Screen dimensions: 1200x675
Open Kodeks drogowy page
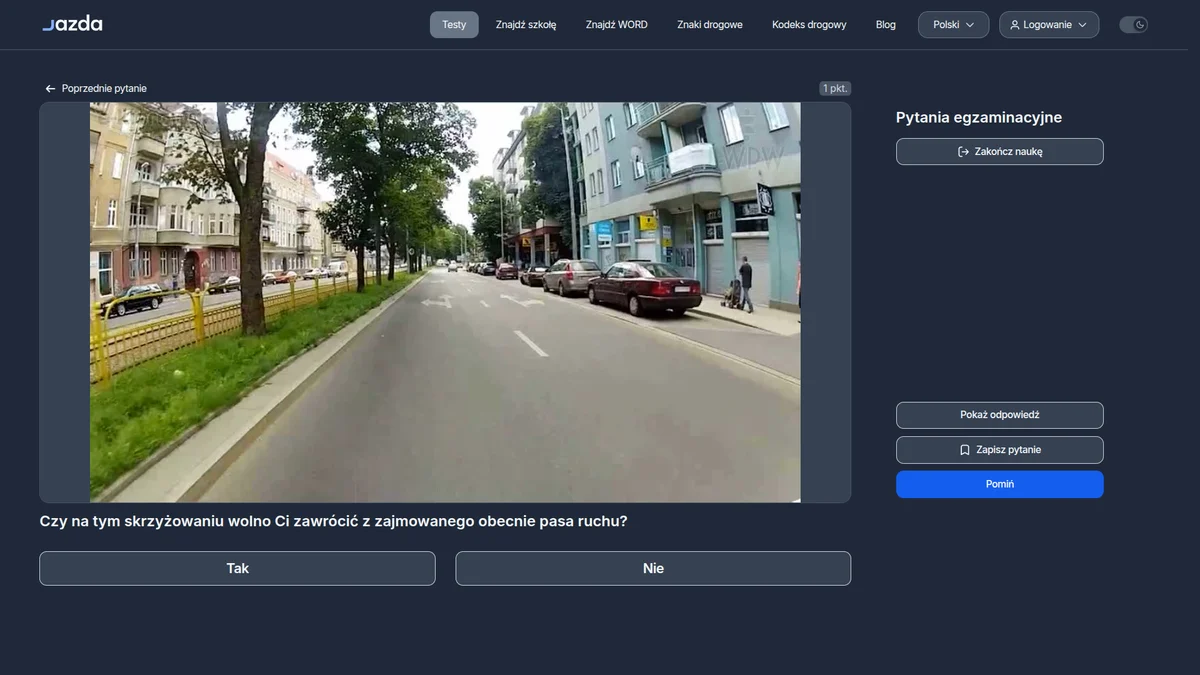(809, 25)
